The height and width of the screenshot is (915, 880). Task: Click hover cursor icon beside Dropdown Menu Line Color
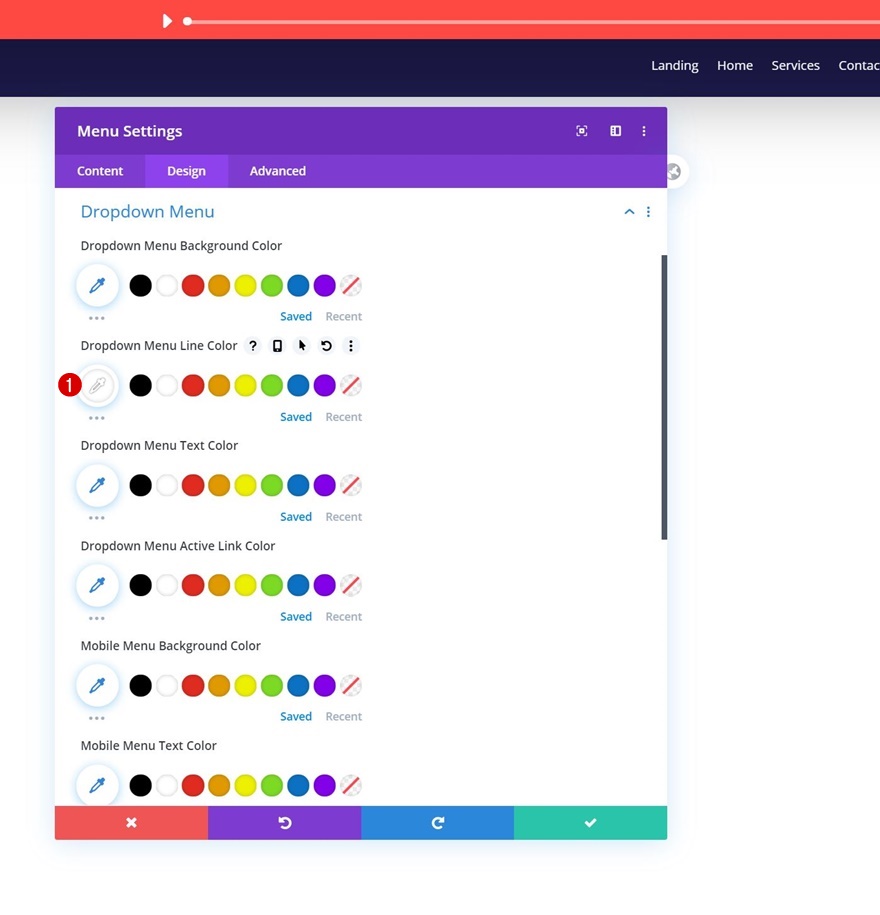[x=302, y=346]
